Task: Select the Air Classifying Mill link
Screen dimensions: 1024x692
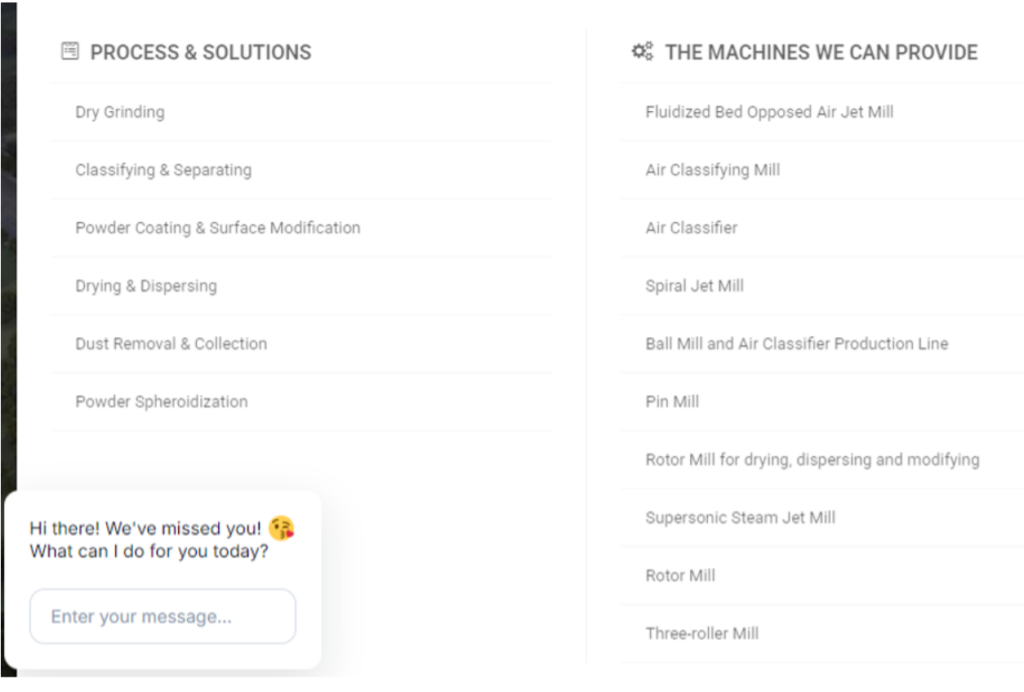Action: [x=712, y=170]
